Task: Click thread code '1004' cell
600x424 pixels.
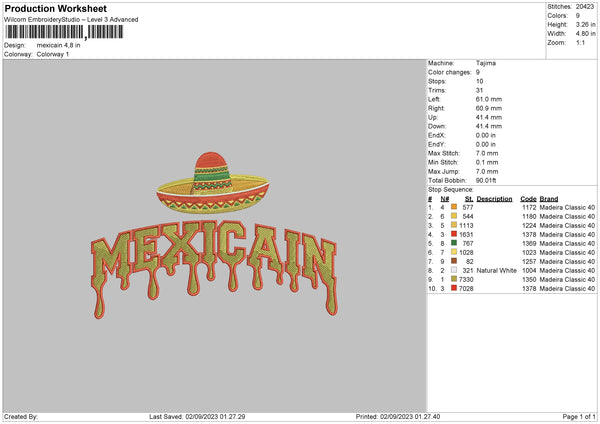Action: pyautogui.click(x=529, y=271)
